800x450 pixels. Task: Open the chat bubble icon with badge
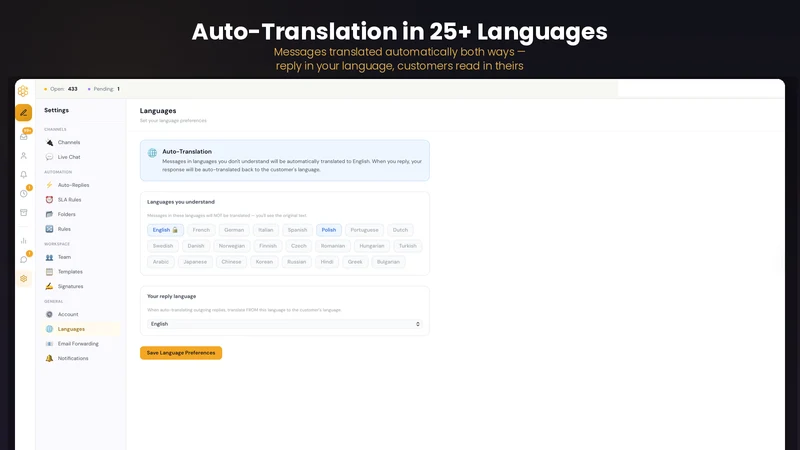(x=24, y=259)
